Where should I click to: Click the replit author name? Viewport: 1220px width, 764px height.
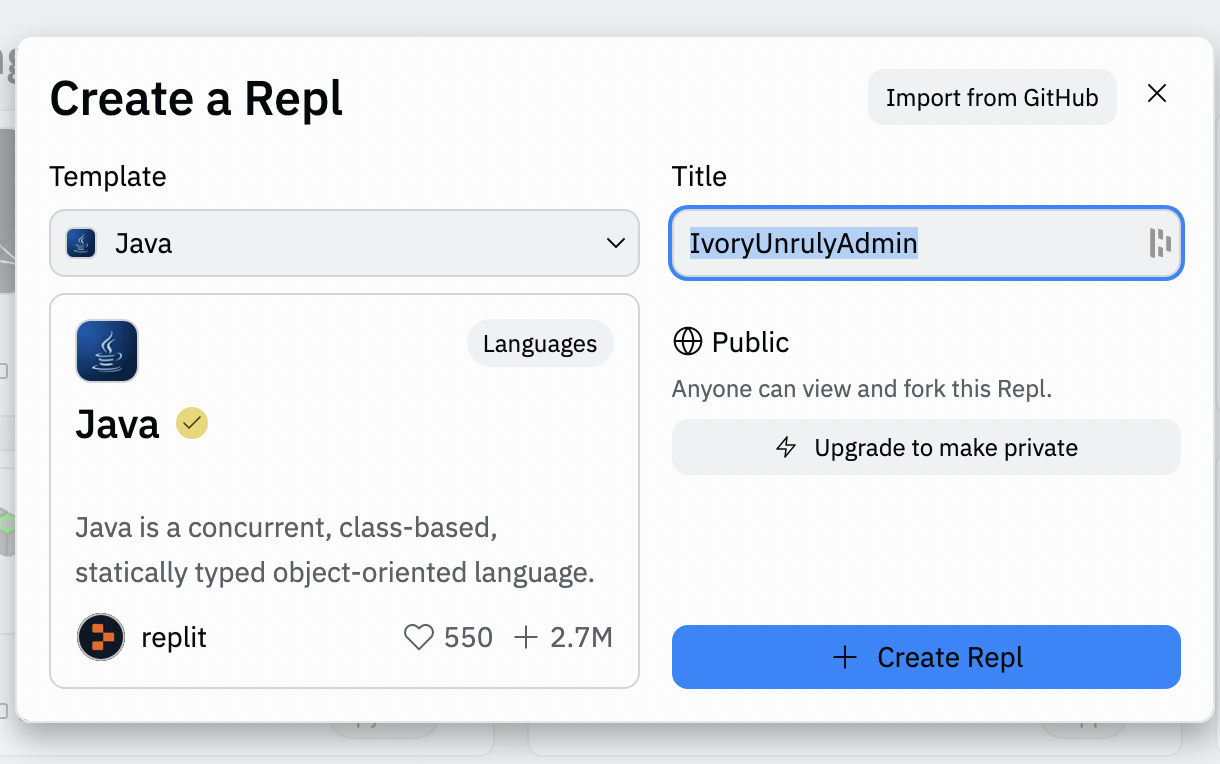[174, 638]
